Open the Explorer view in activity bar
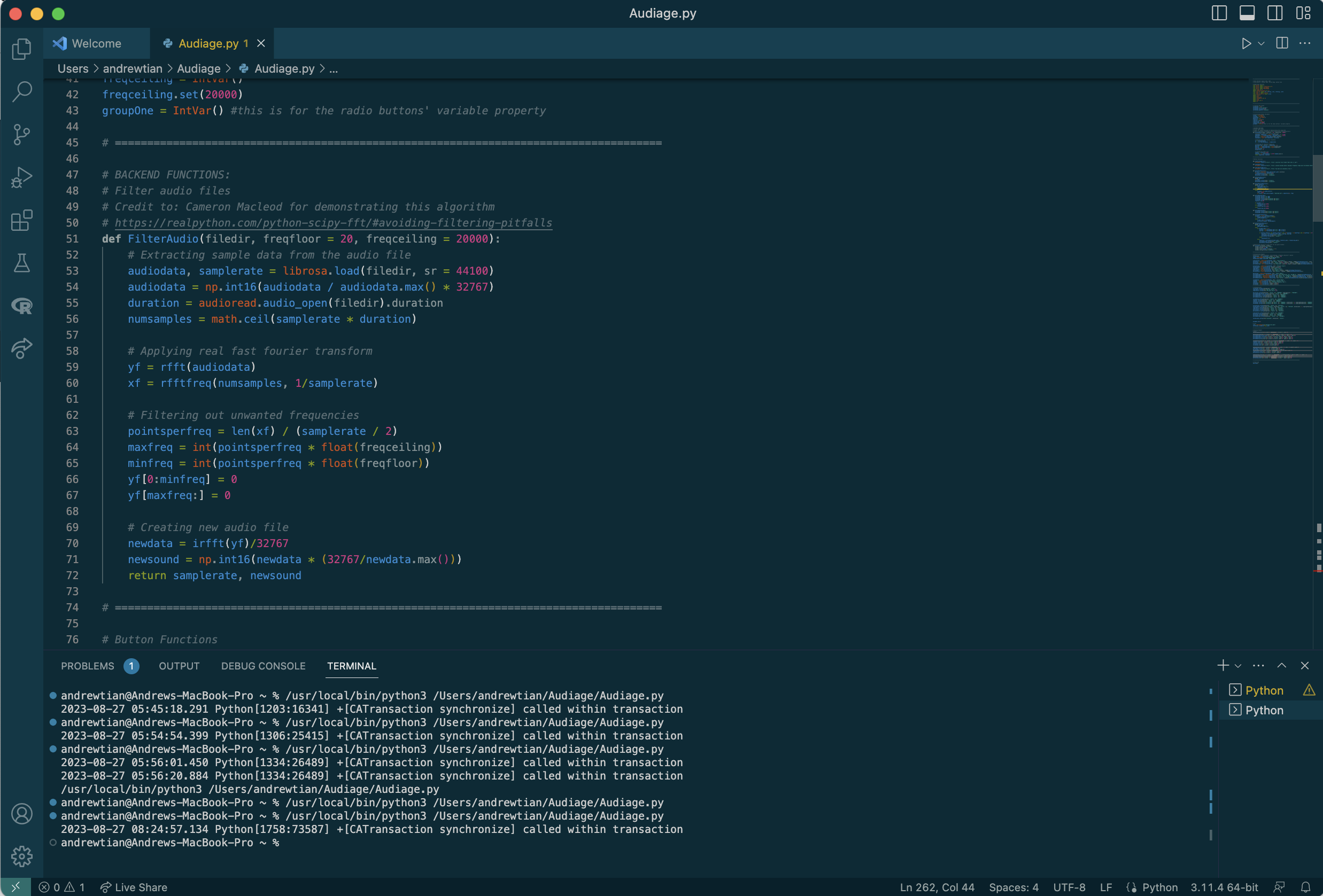The width and height of the screenshot is (1323, 896). 21,49
